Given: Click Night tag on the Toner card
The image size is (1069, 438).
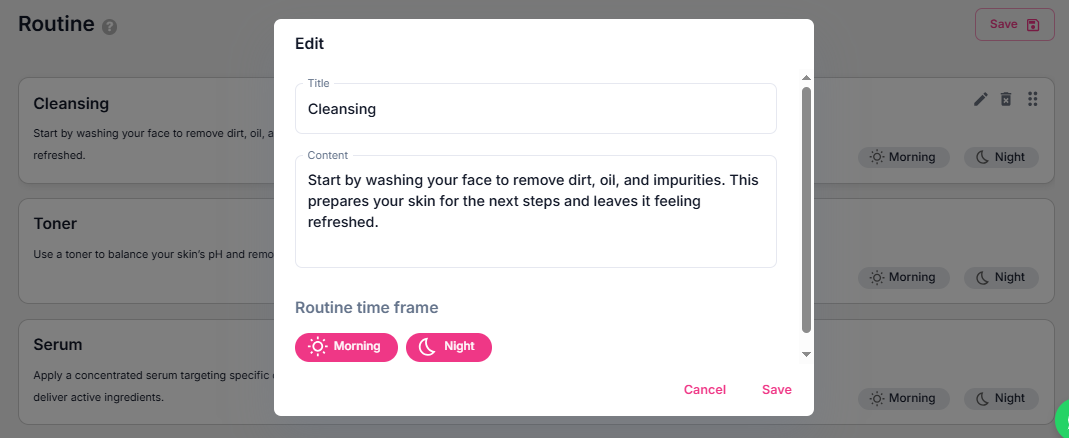Looking at the screenshot, I should click(x=1001, y=277).
